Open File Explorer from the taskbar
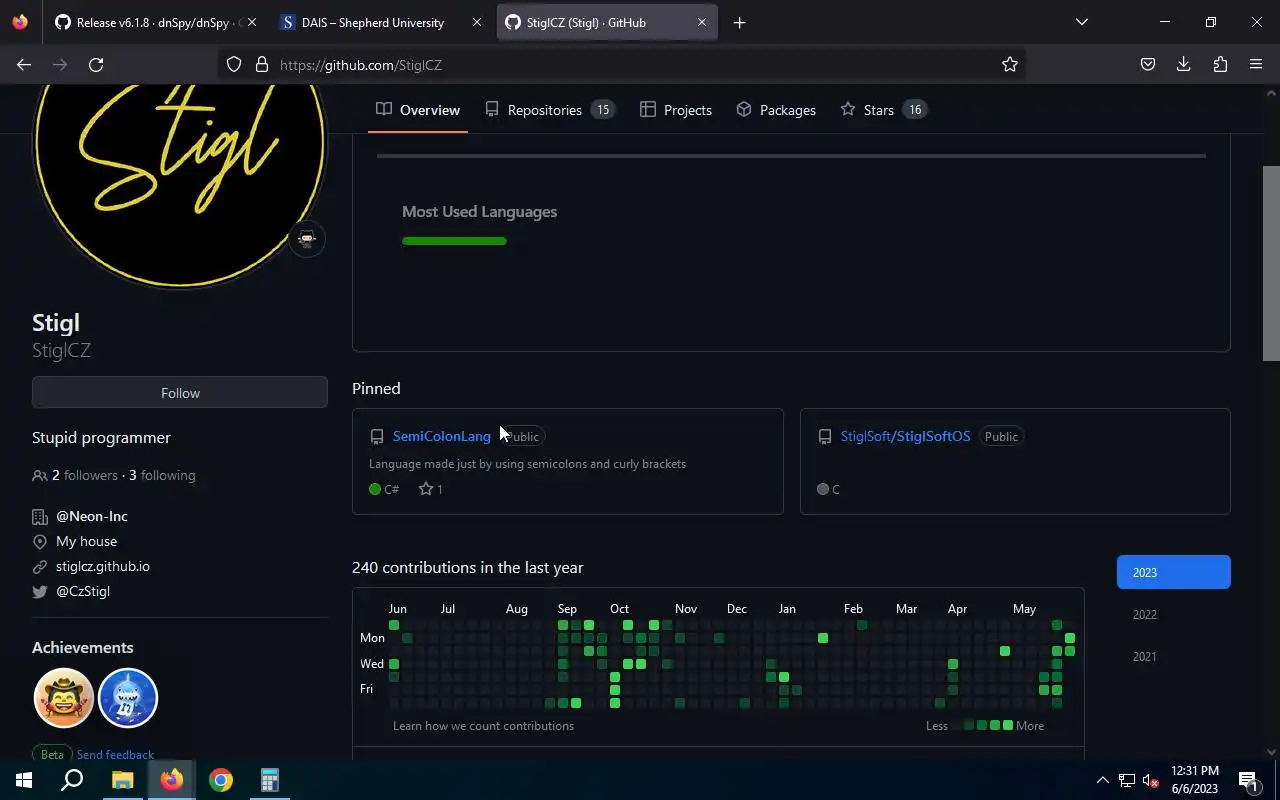This screenshot has width=1280, height=800. 122,780
